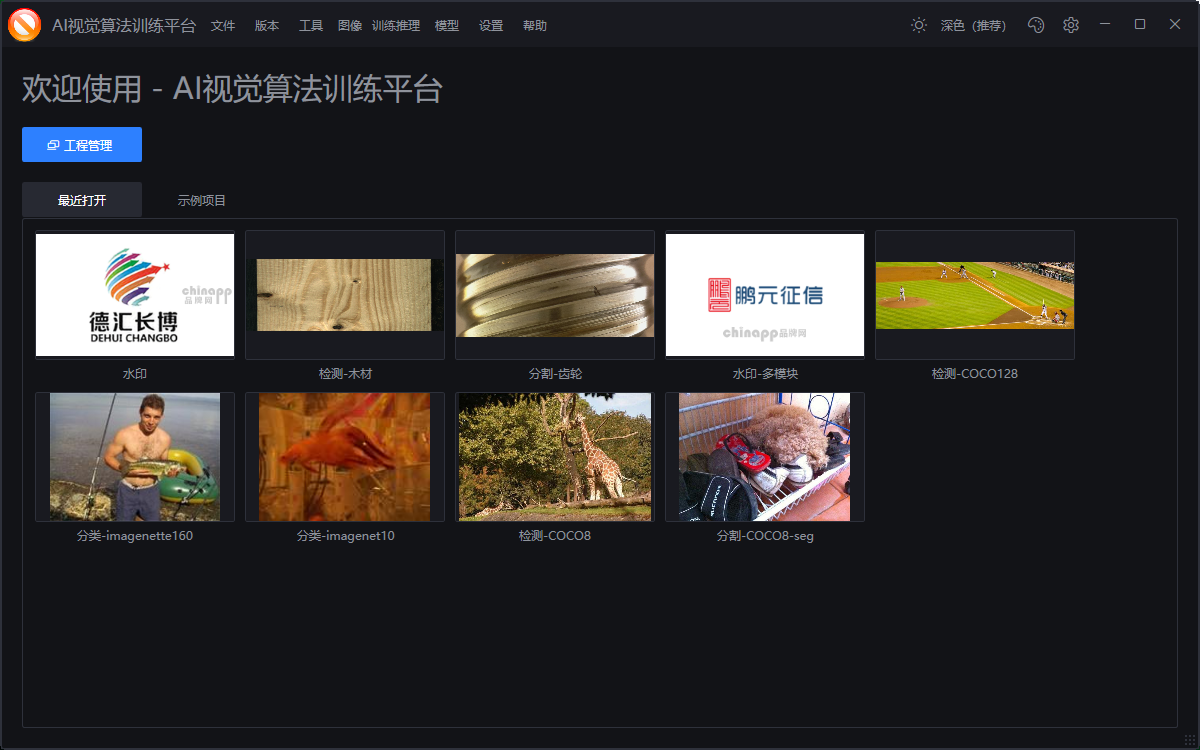This screenshot has width=1200, height=750.
Task: Click the 工程管理 button
Action: (82, 145)
